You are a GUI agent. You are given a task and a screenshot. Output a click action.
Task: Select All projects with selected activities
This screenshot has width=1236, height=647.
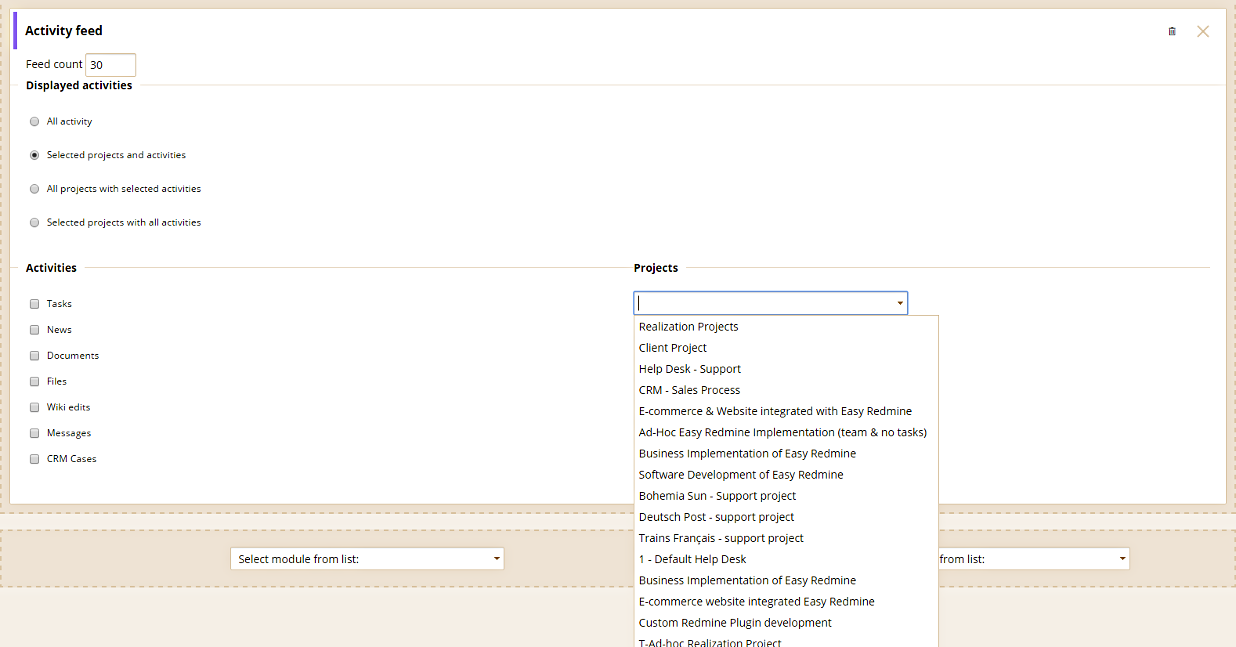[x=35, y=189]
